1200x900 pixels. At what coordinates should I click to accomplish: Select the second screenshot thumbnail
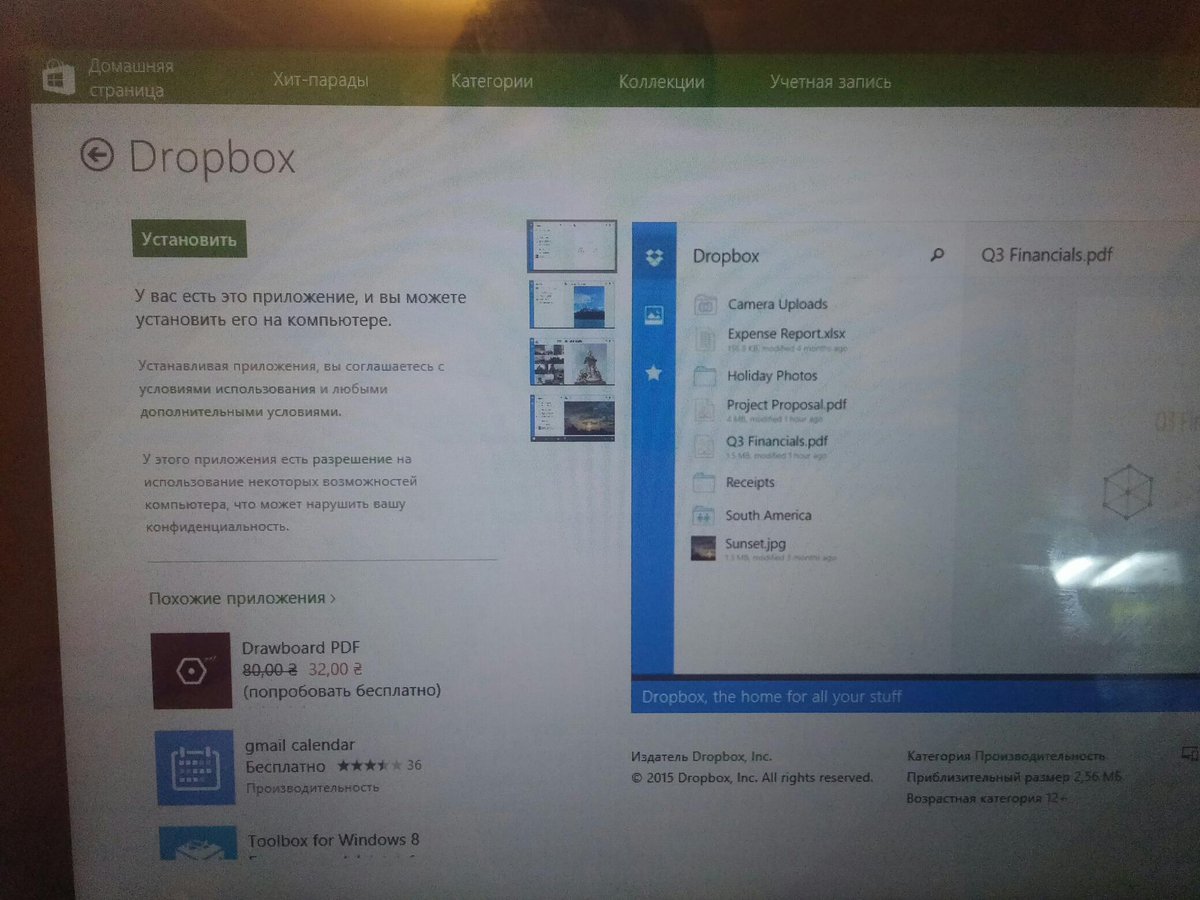pyautogui.click(x=571, y=305)
